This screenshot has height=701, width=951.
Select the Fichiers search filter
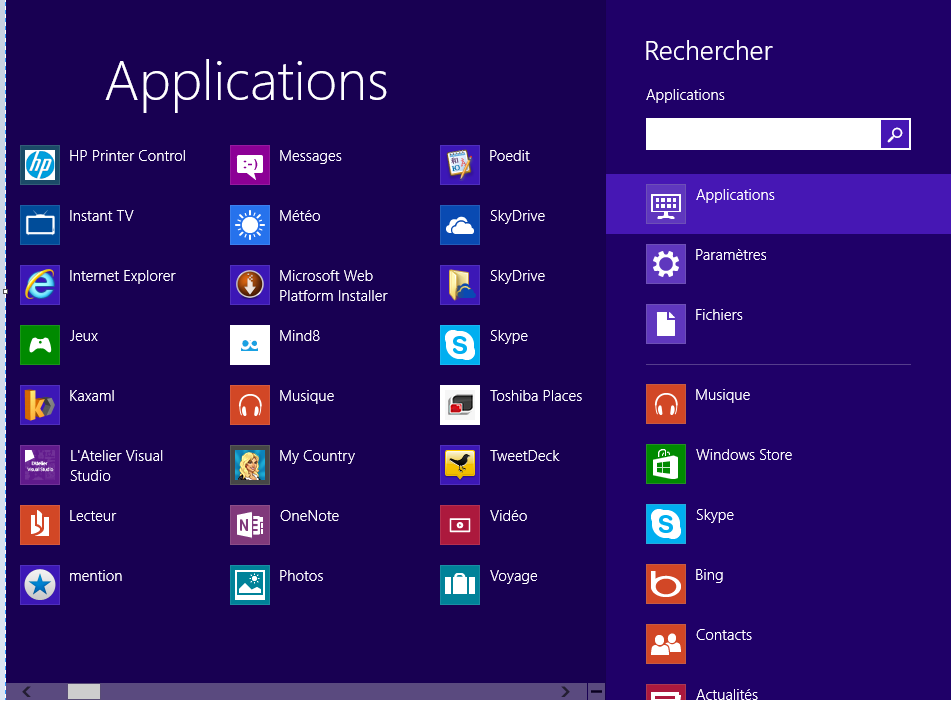778,324
